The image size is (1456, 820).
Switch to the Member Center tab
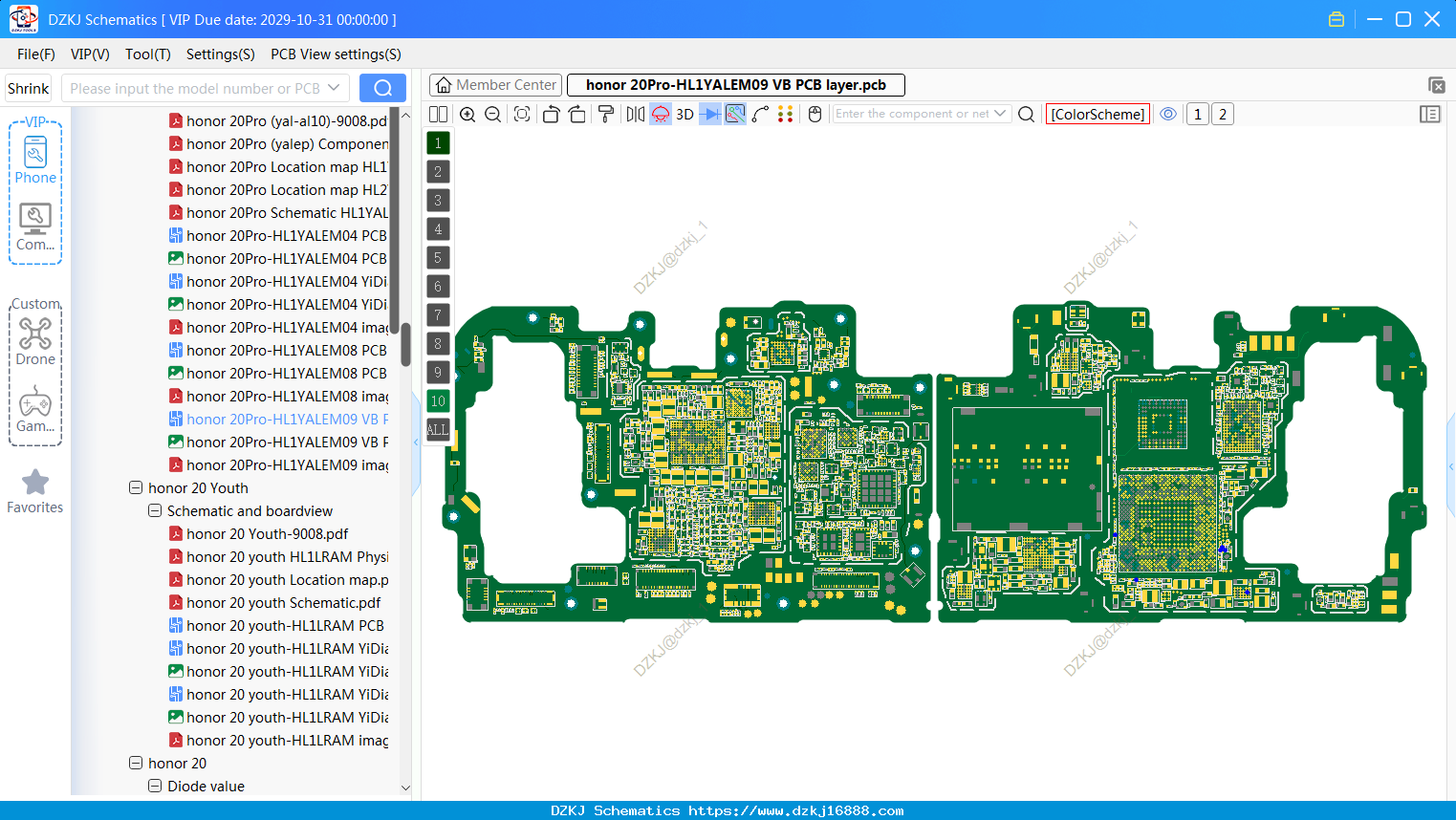coord(495,85)
